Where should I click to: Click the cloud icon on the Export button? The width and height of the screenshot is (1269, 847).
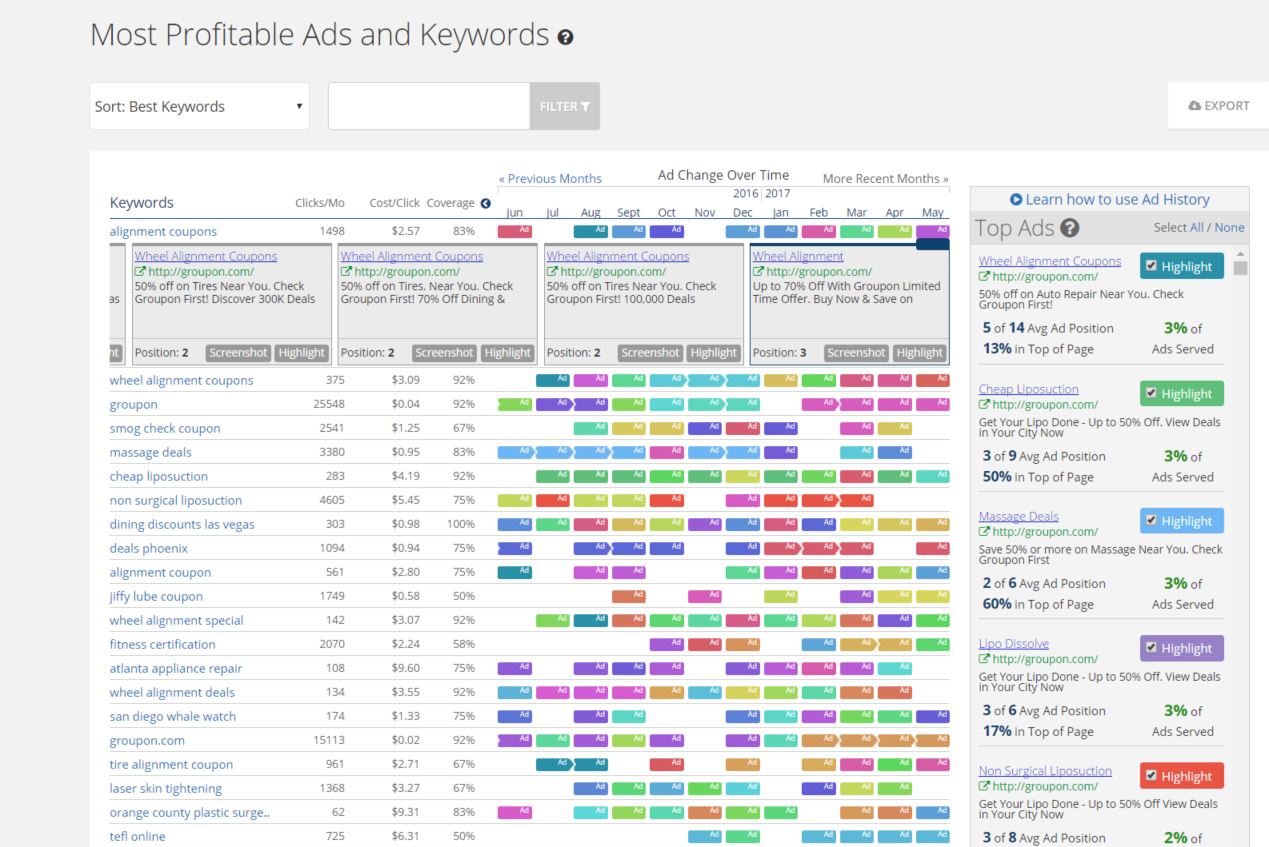point(1193,106)
